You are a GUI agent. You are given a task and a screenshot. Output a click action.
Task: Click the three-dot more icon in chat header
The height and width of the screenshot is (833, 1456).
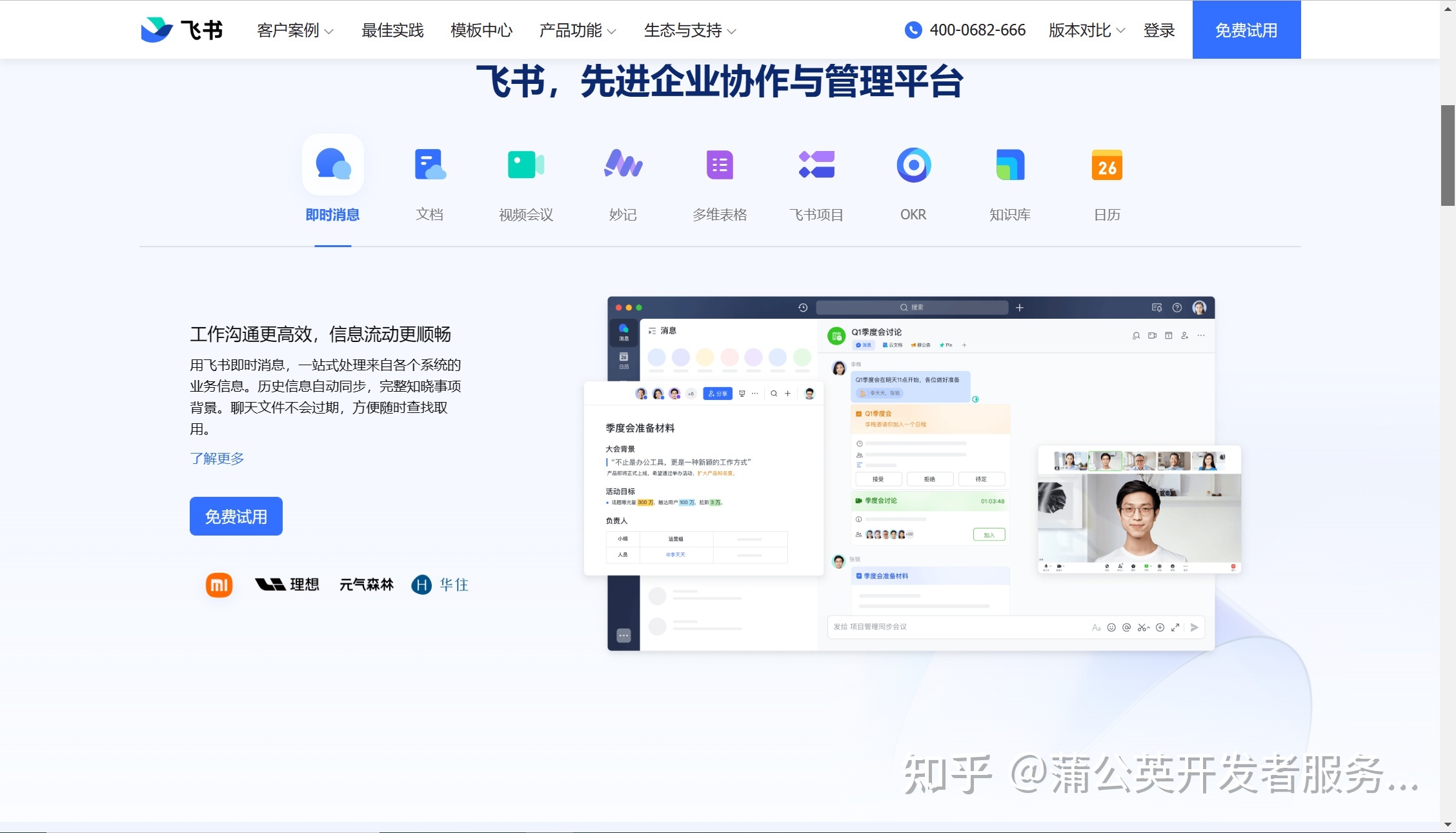click(x=1201, y=336)
